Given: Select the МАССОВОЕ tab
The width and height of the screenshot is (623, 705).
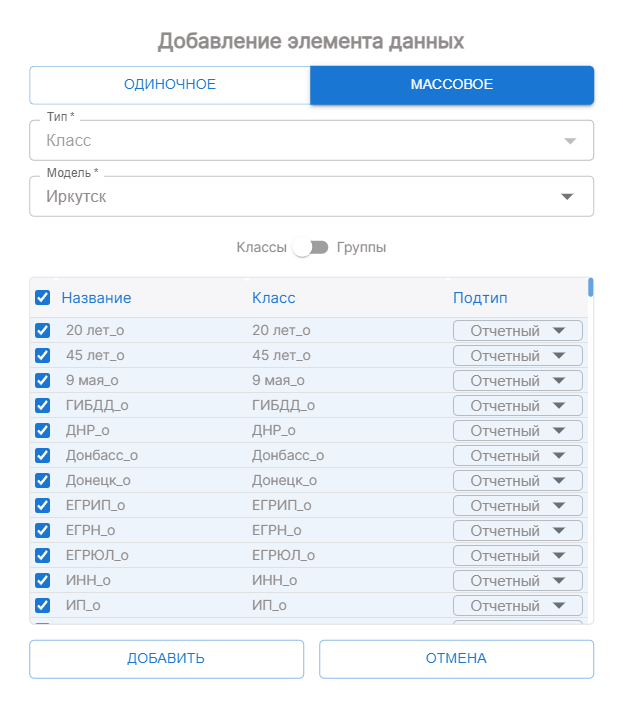Looking at the screenshot, I should pos(452,85).
